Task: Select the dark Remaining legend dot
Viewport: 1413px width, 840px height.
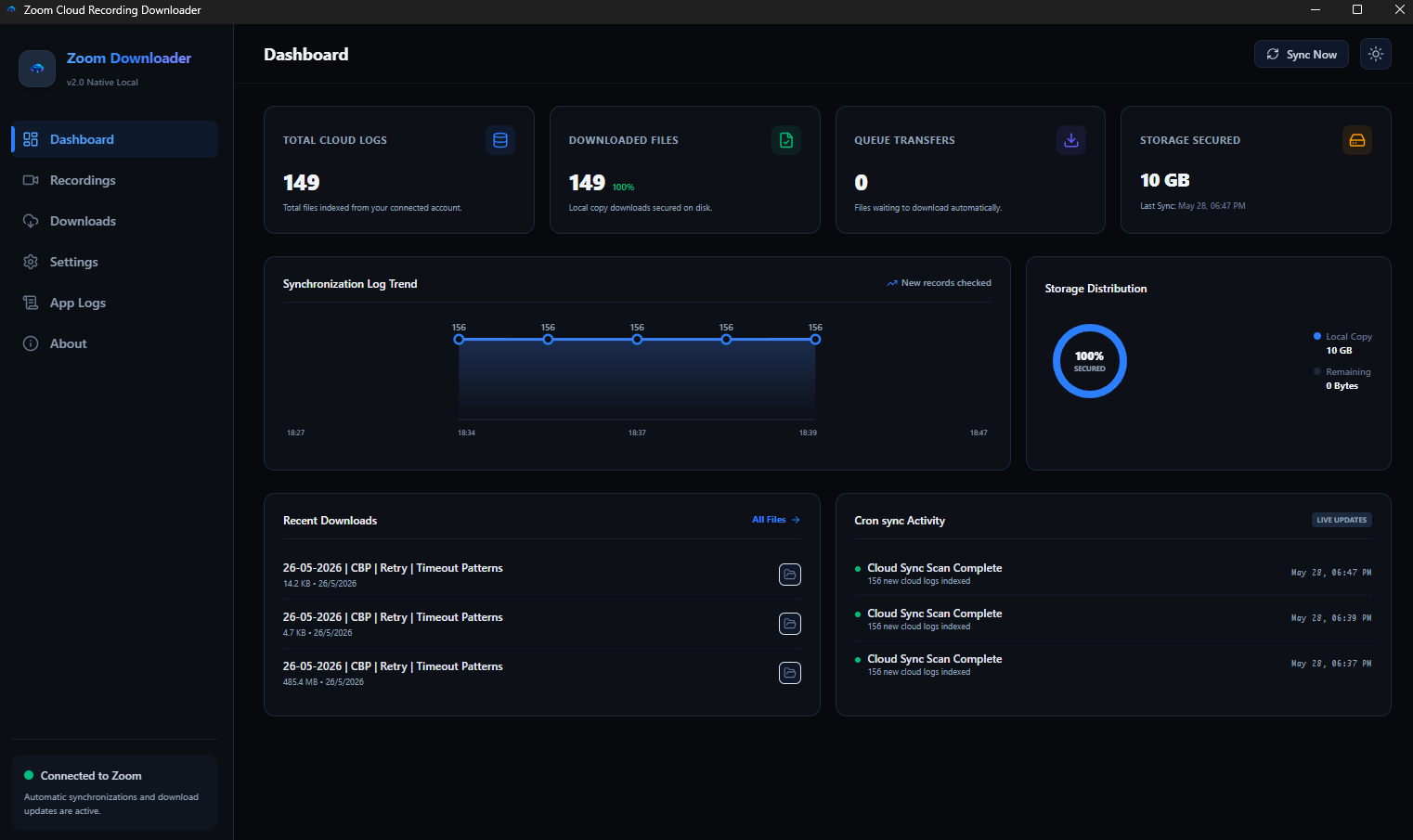Action: click(1317, 371)
